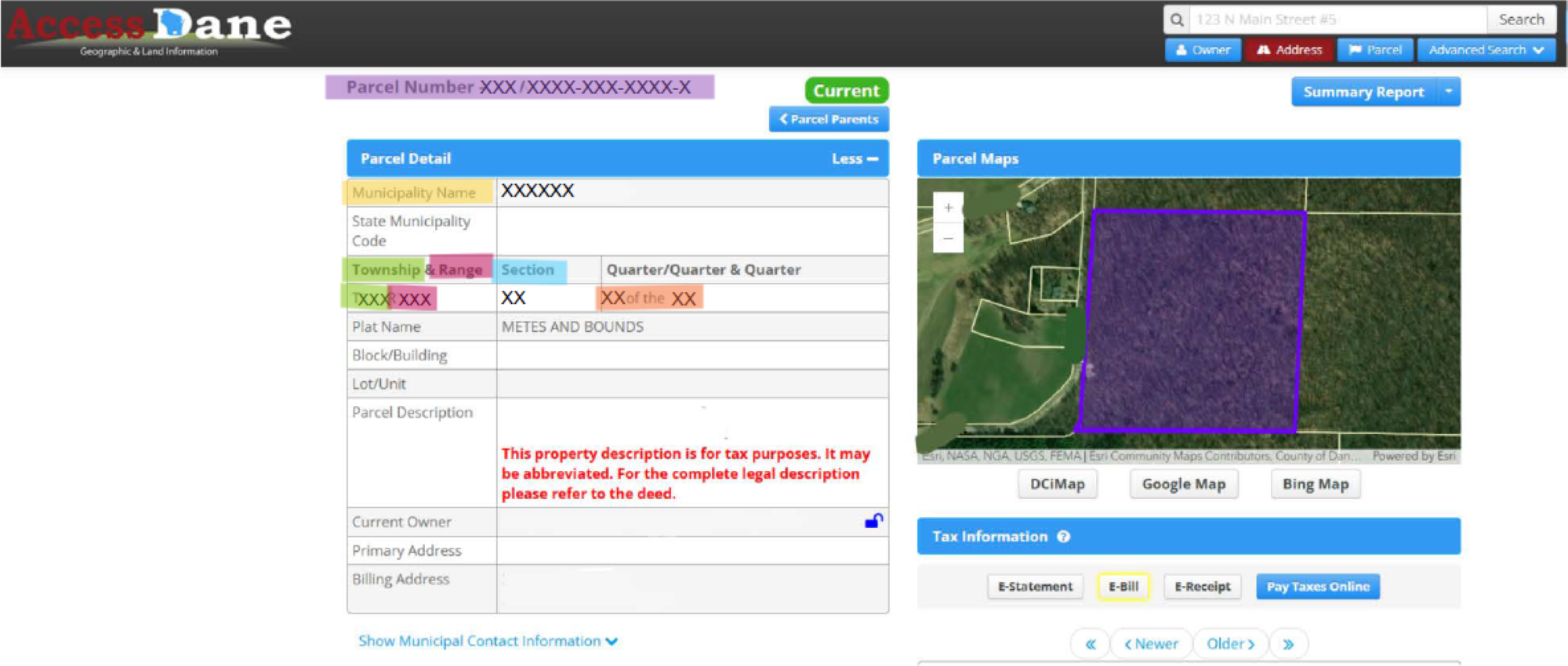This screenshot has height=666, width=1568.
Task: Click the Parcel Maps panel header
Action: (1189, 159)
